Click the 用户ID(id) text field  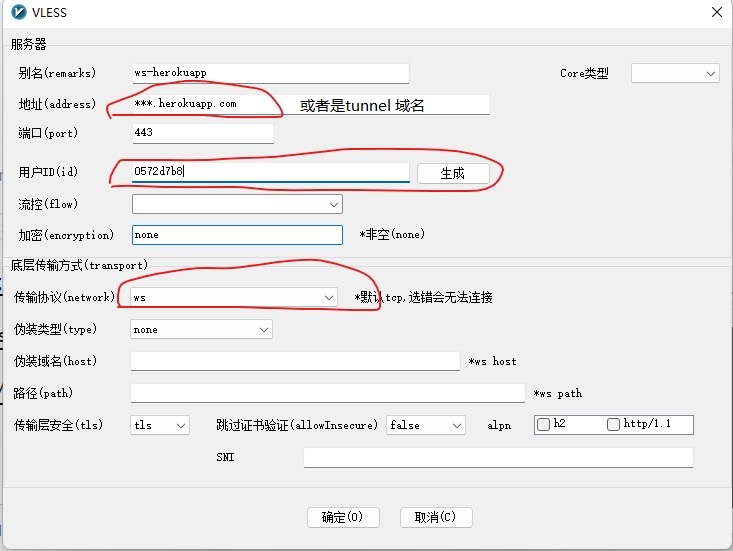click(270, 172)
